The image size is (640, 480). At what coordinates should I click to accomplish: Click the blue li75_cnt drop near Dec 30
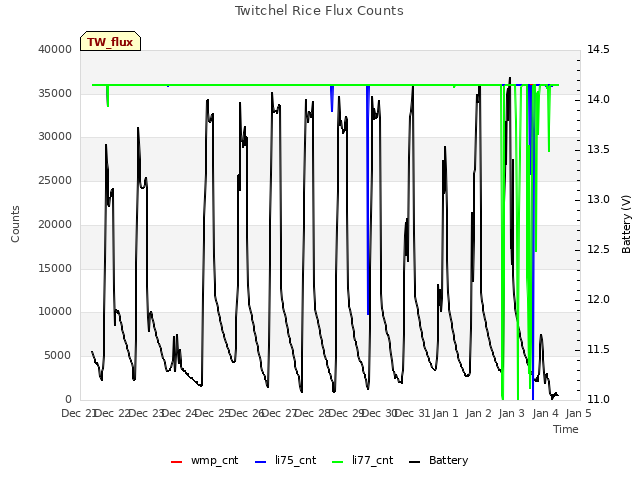pyautogui.click(x=368, y=200)
